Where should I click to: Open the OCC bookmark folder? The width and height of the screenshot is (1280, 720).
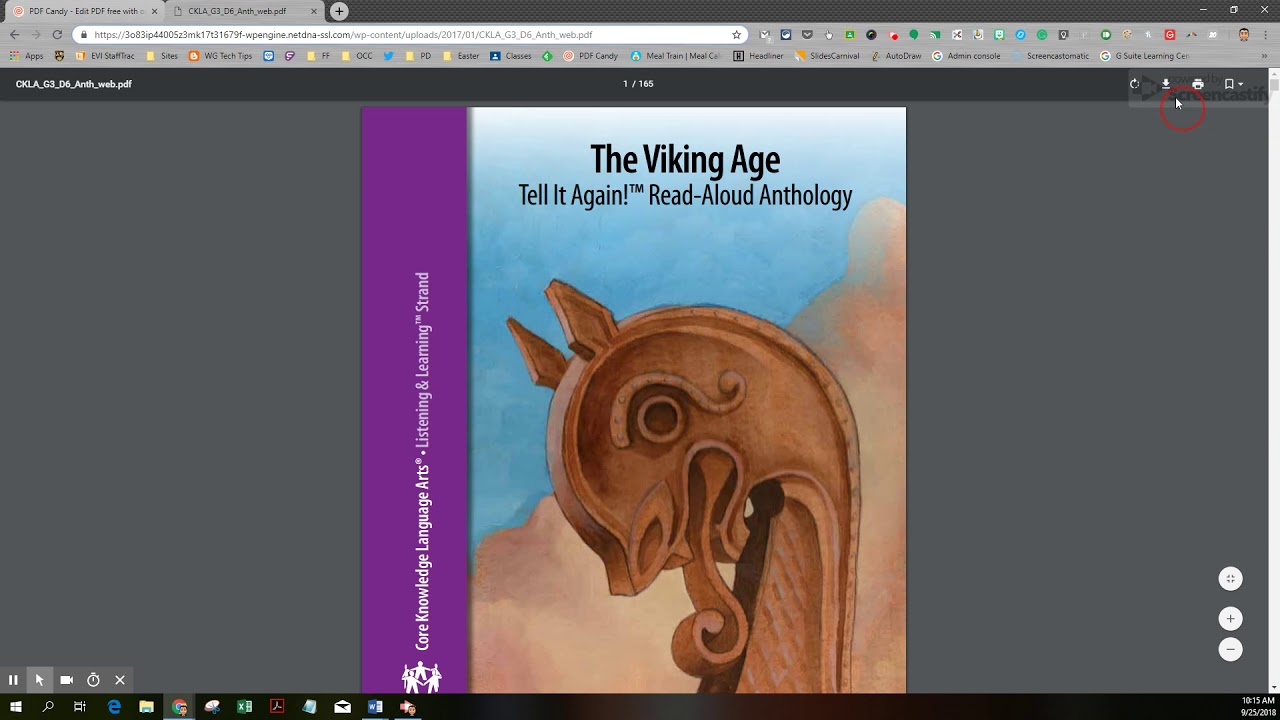[357, 56]
